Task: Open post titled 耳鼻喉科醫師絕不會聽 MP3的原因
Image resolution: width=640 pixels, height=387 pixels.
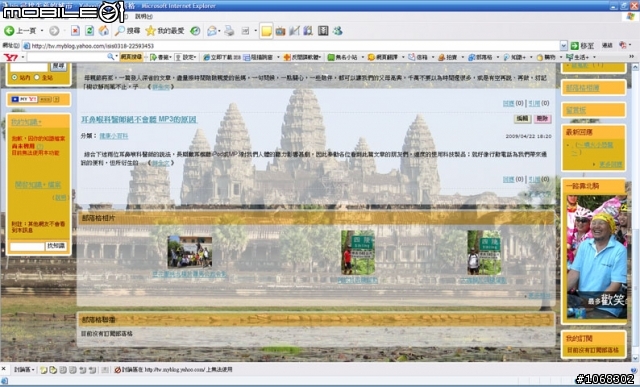Action: point(139,119)
